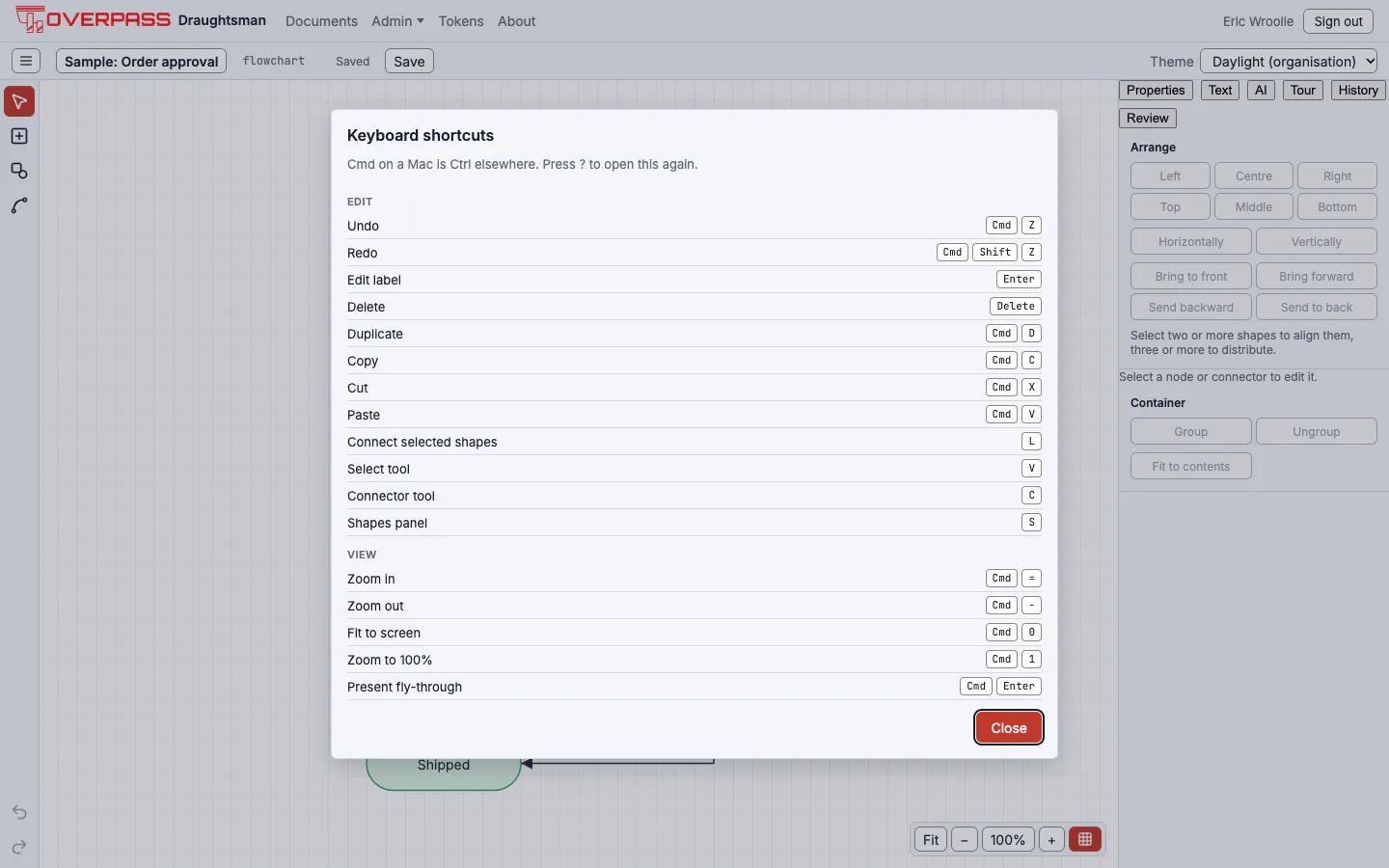This screenshot has height=868, width=1389.
Task: Open the AI tab
Action: coord(1261,90)
